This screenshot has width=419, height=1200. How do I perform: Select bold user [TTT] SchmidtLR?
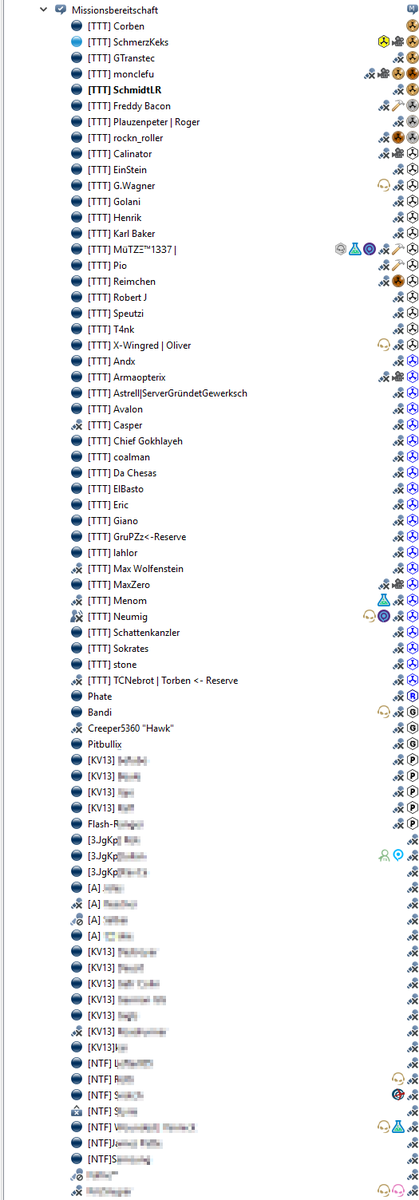[x=124, y=90]
